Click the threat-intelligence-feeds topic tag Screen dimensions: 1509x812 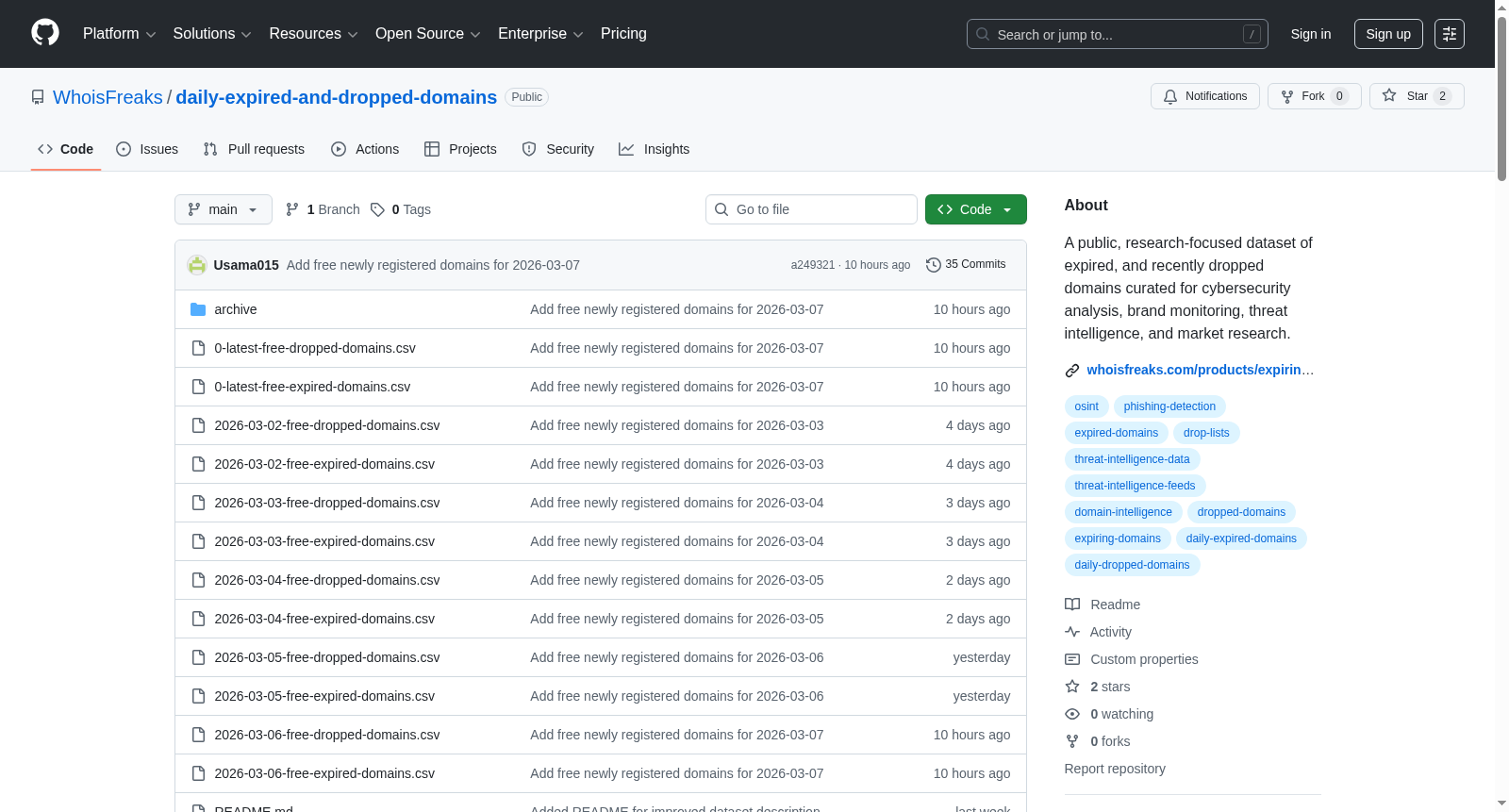[x=1135, y=486]
